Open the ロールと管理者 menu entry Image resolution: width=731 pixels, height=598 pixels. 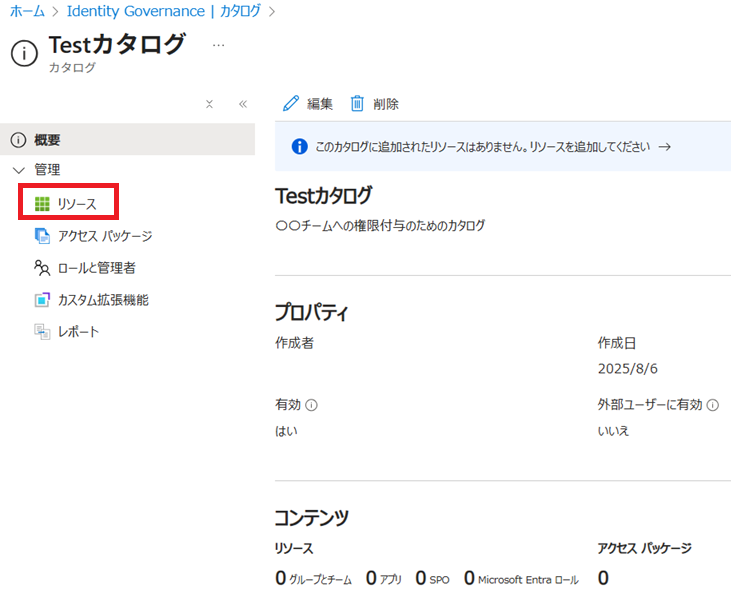(96, 268)
